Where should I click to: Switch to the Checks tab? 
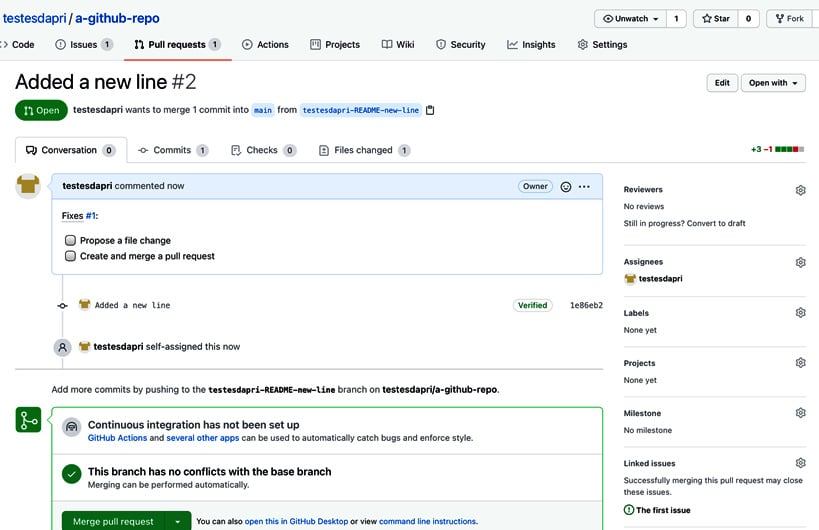[263, 150]
